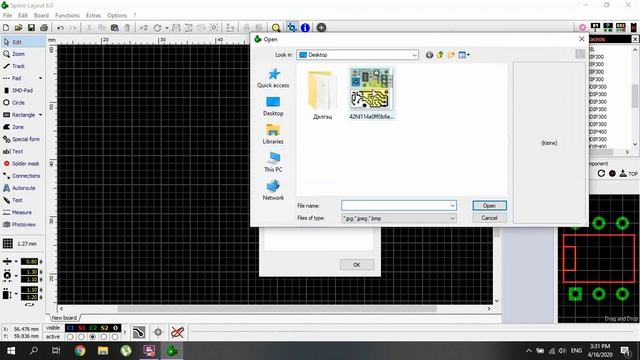Viewport: 640px width, 360px height.
Task: Click the New file toolbar icon
Action: (6, 28)
